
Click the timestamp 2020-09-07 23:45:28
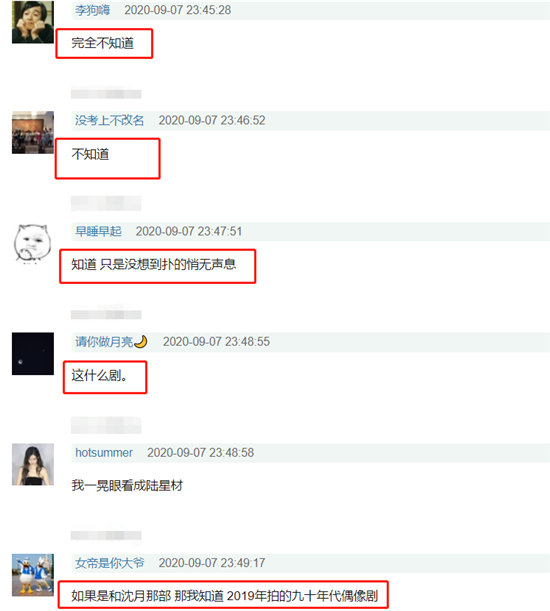pos(178,10)
